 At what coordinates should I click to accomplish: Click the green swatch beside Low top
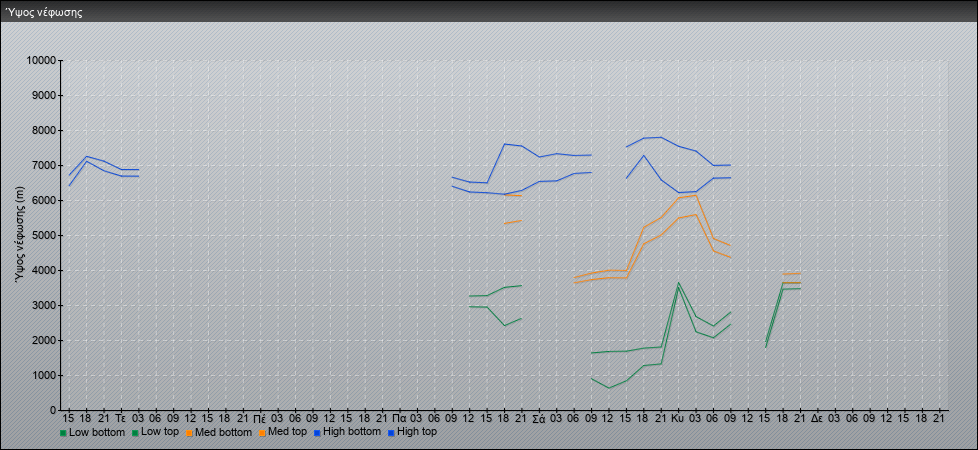tap(135, 432)
